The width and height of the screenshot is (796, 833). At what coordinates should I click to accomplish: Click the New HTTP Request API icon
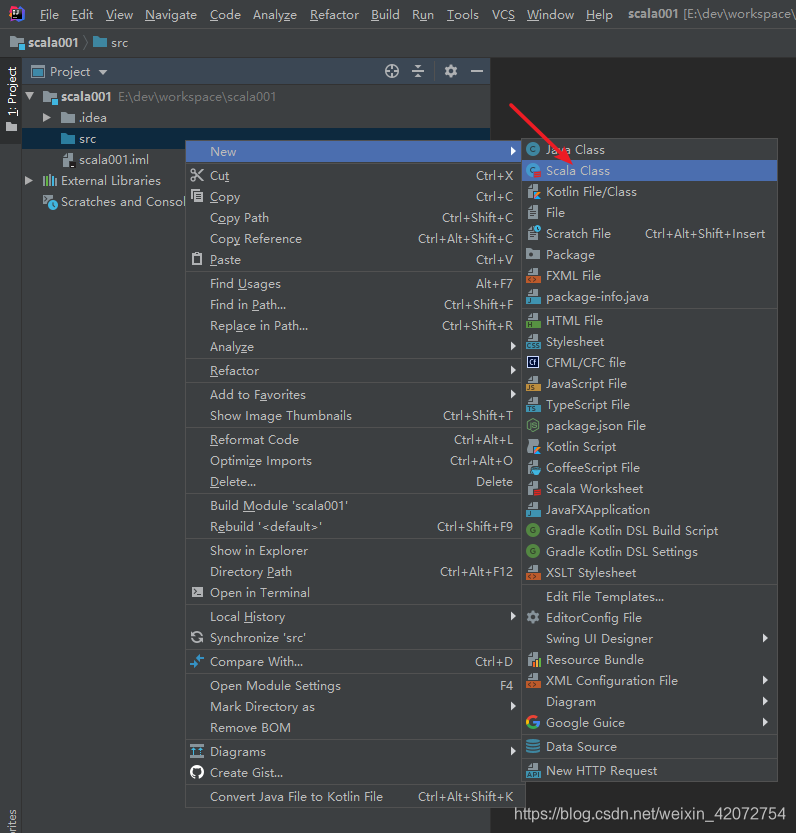coord(533,770)
